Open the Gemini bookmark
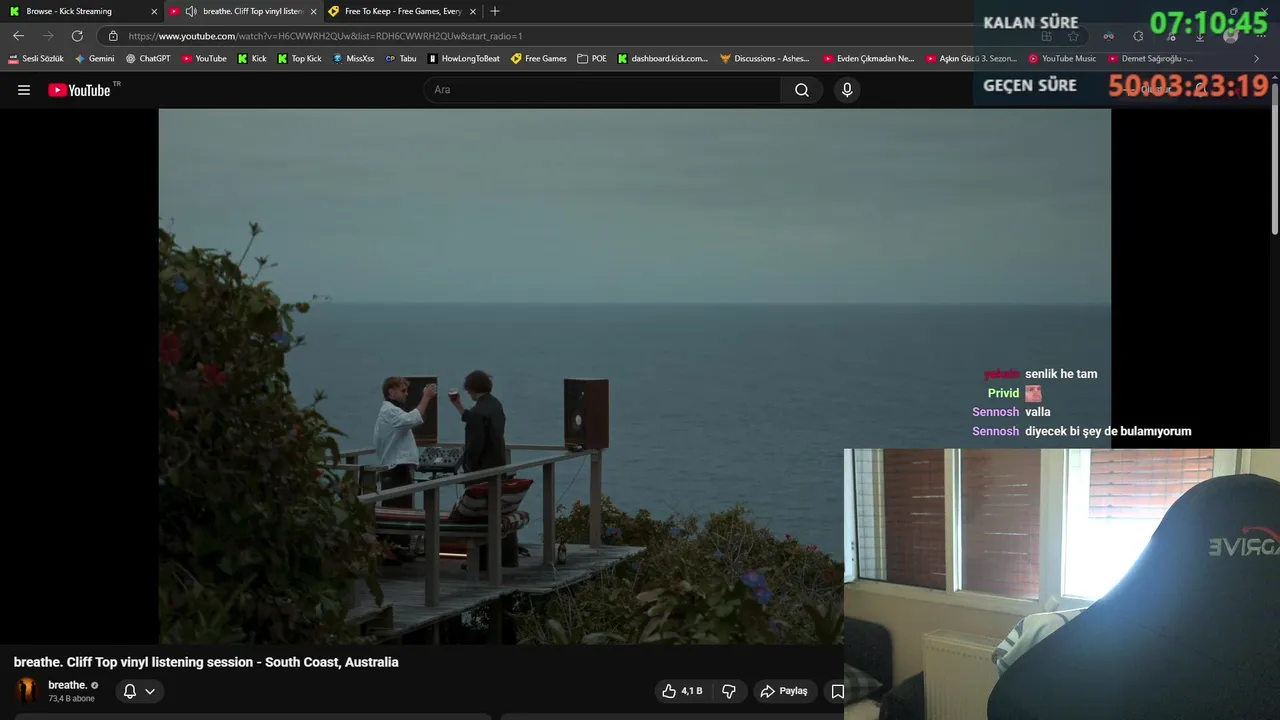1280x720 pixels. 95,59
